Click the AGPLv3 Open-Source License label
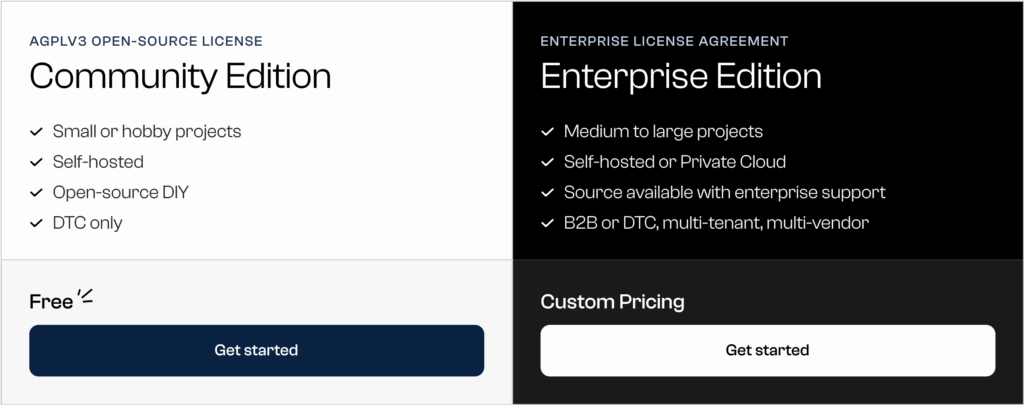 pos(146,41)
